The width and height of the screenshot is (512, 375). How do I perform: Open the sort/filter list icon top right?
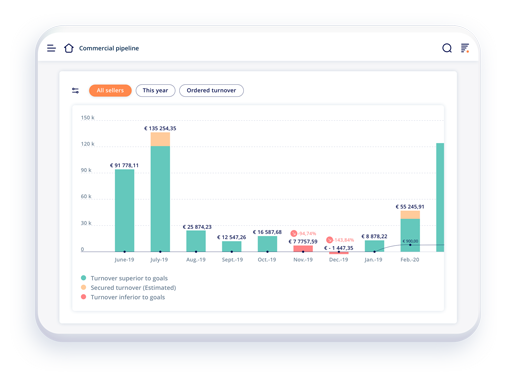click(x=465, y=48)
